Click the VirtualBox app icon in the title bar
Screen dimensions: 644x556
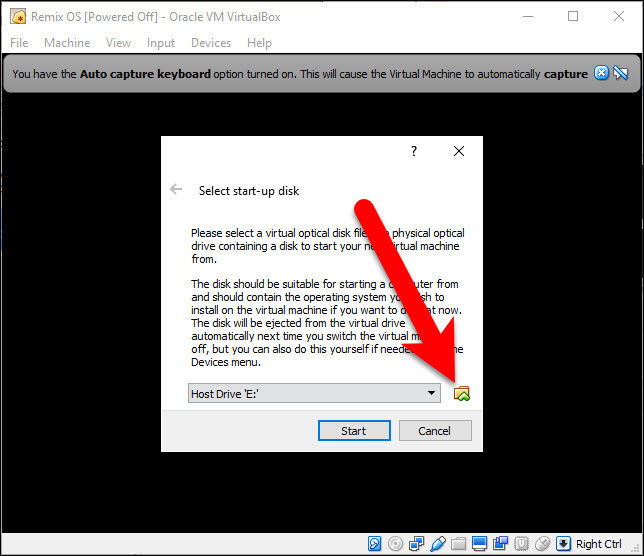point(18,16)
